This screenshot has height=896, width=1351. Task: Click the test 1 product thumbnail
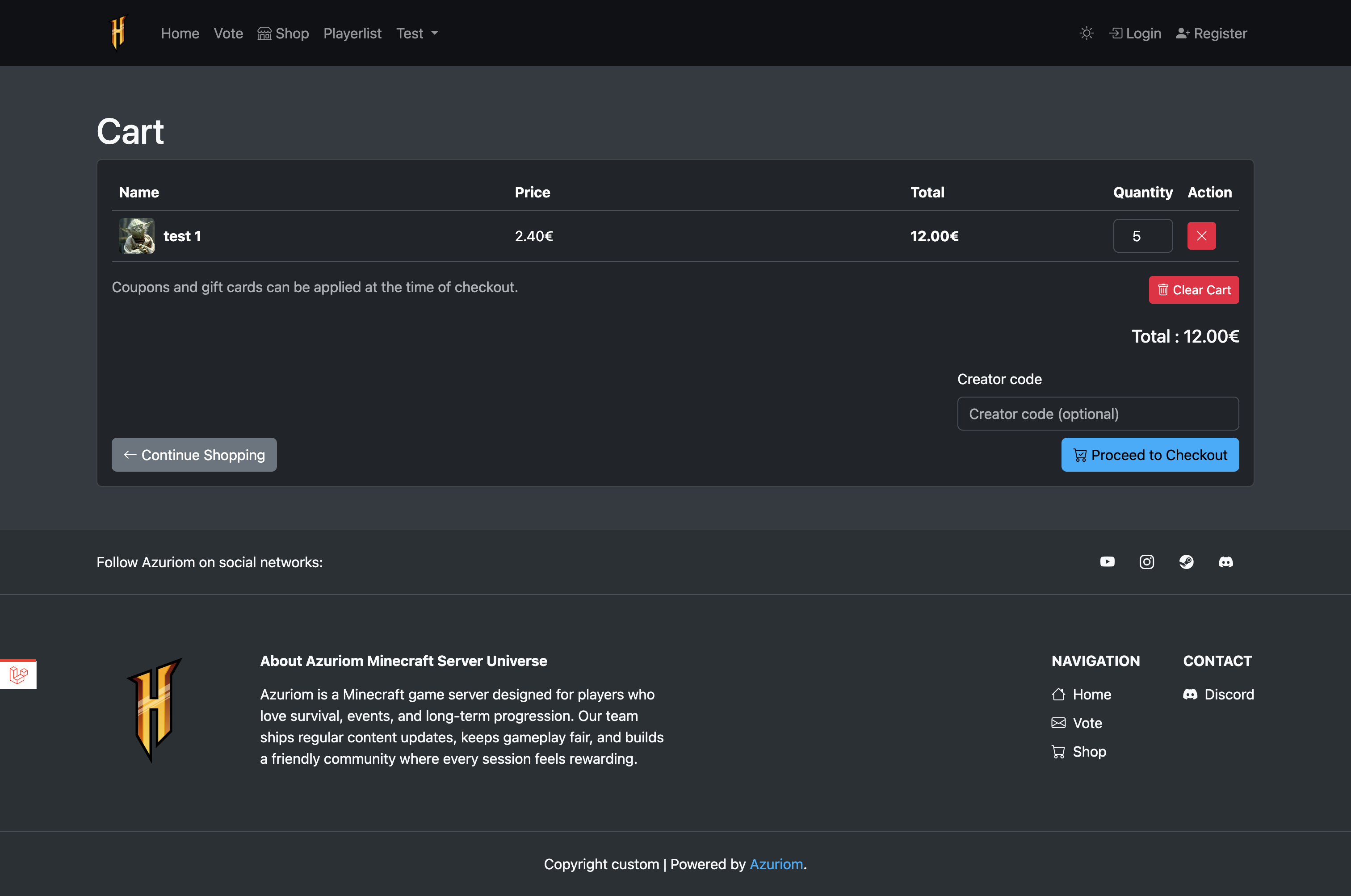tap(137, 236)
